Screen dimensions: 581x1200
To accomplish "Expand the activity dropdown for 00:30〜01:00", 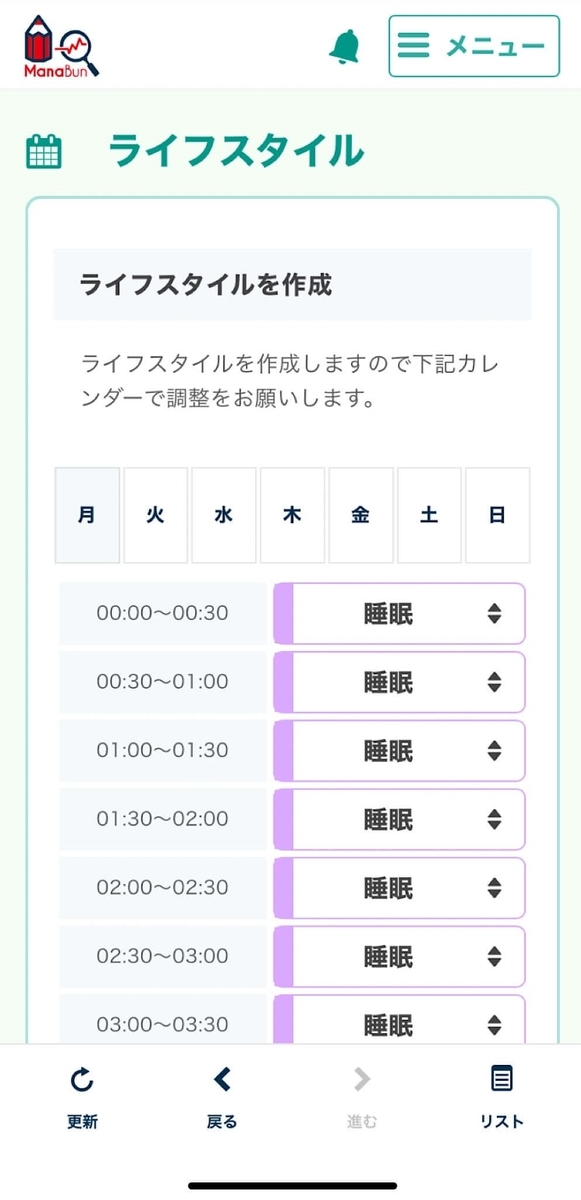I will (399, 682).
